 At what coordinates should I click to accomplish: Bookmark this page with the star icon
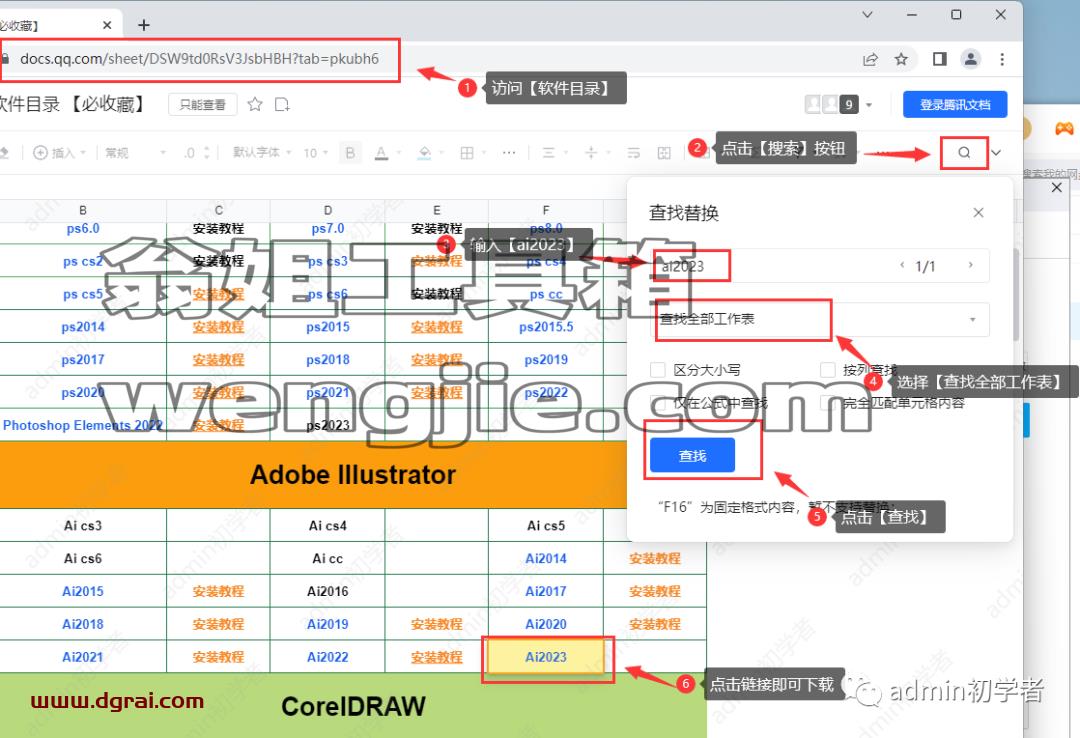[x=901, y=59]
